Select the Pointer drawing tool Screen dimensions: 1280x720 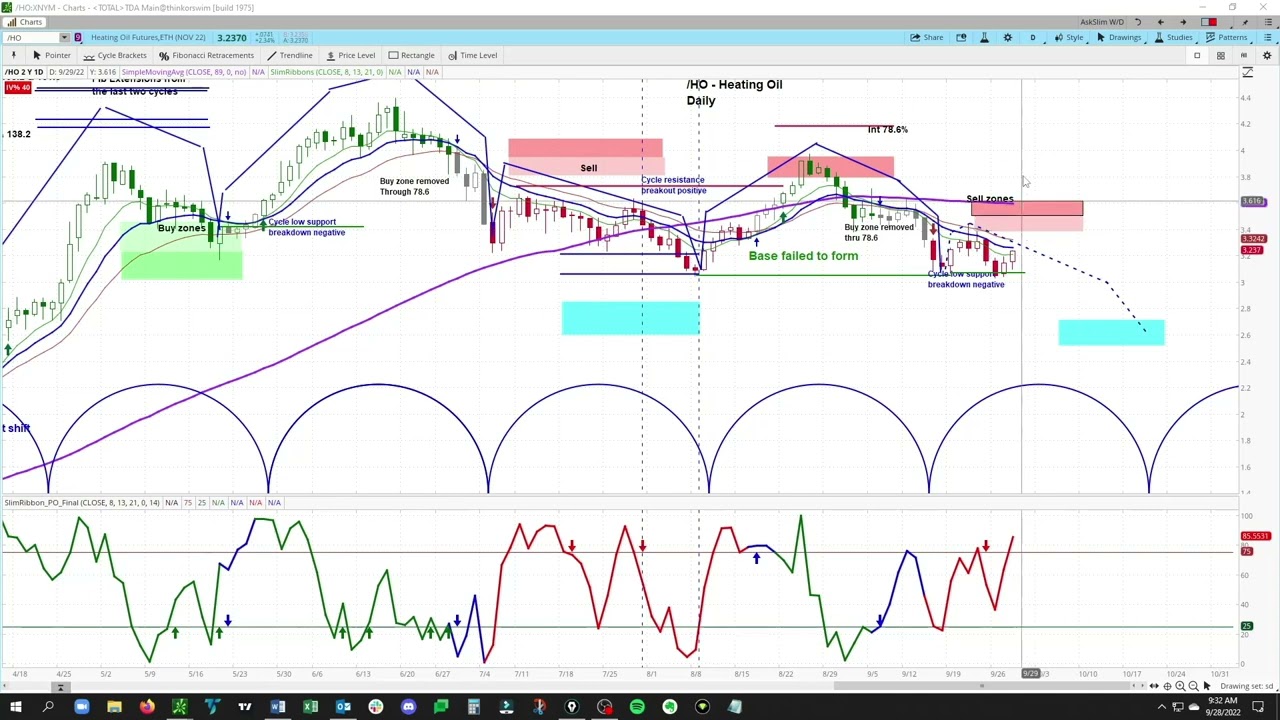pyautogui.click(x=51, y=55)
